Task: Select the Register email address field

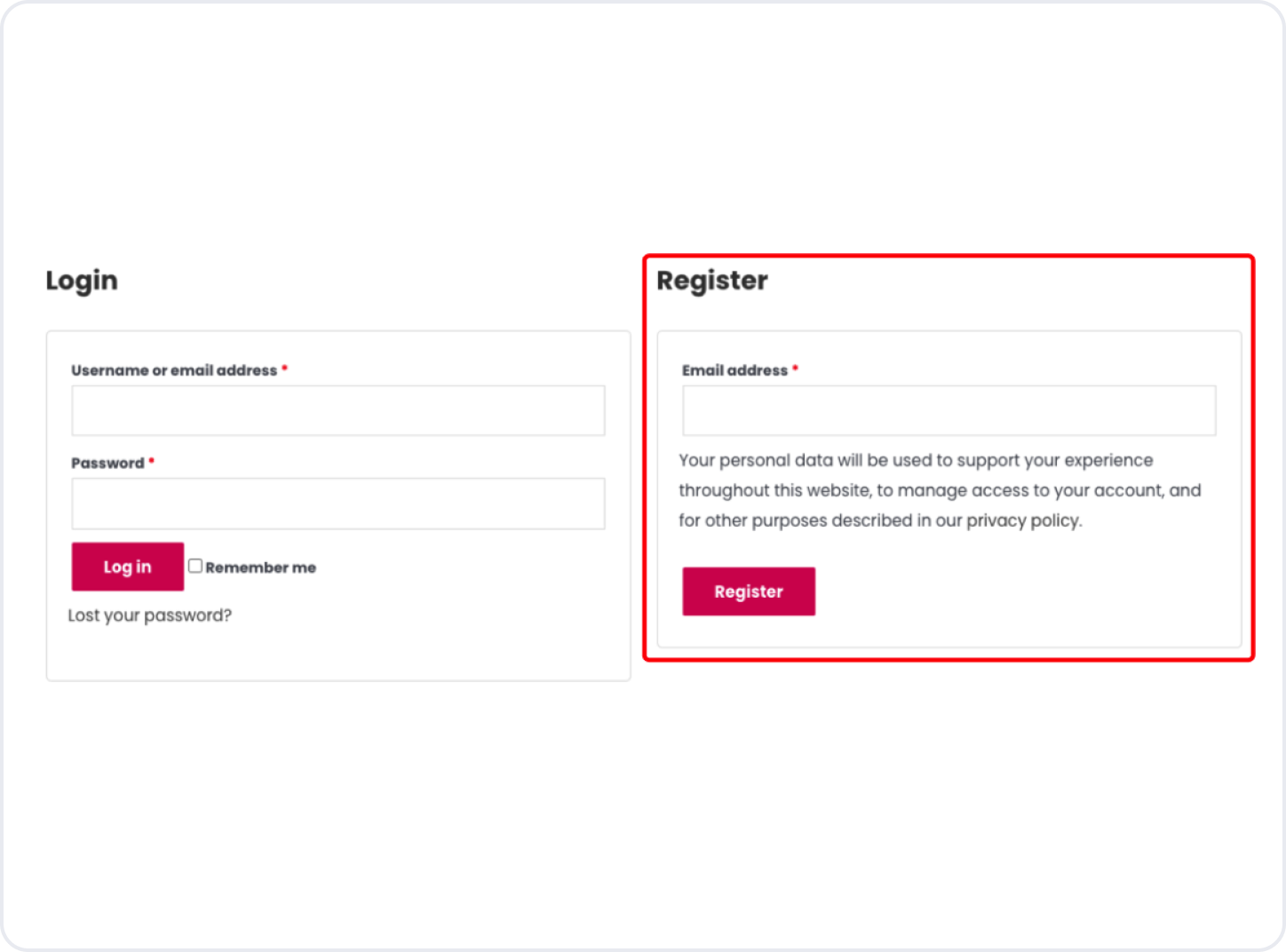Action: 949,410
